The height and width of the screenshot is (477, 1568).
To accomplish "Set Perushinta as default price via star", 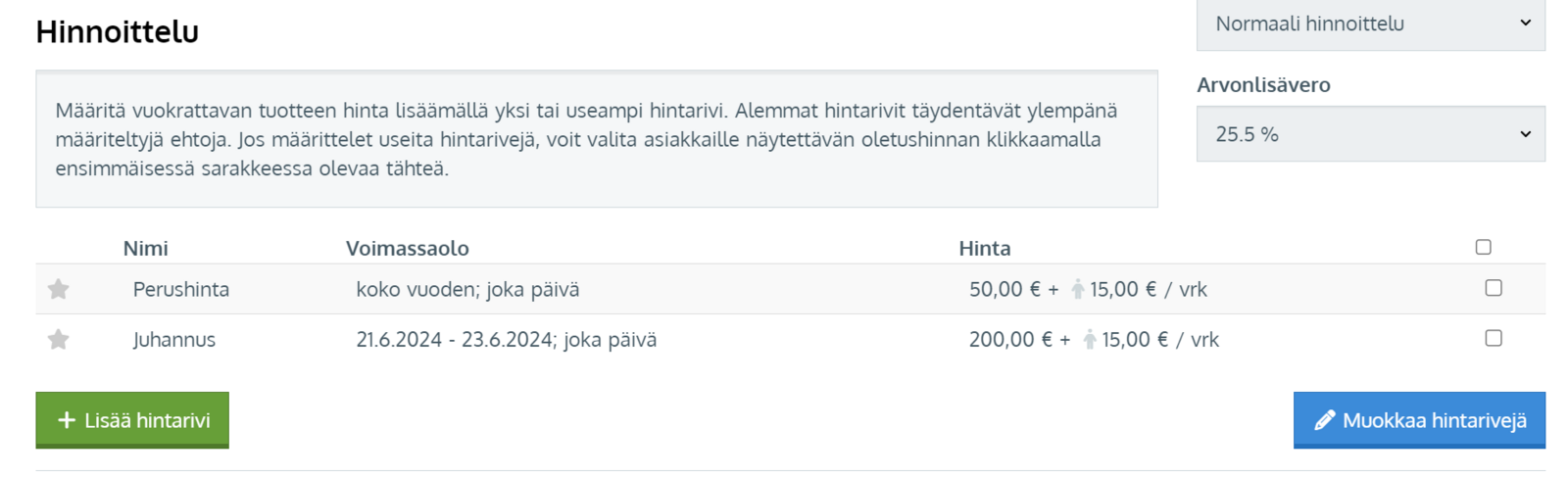I will [x=59, y=289].
